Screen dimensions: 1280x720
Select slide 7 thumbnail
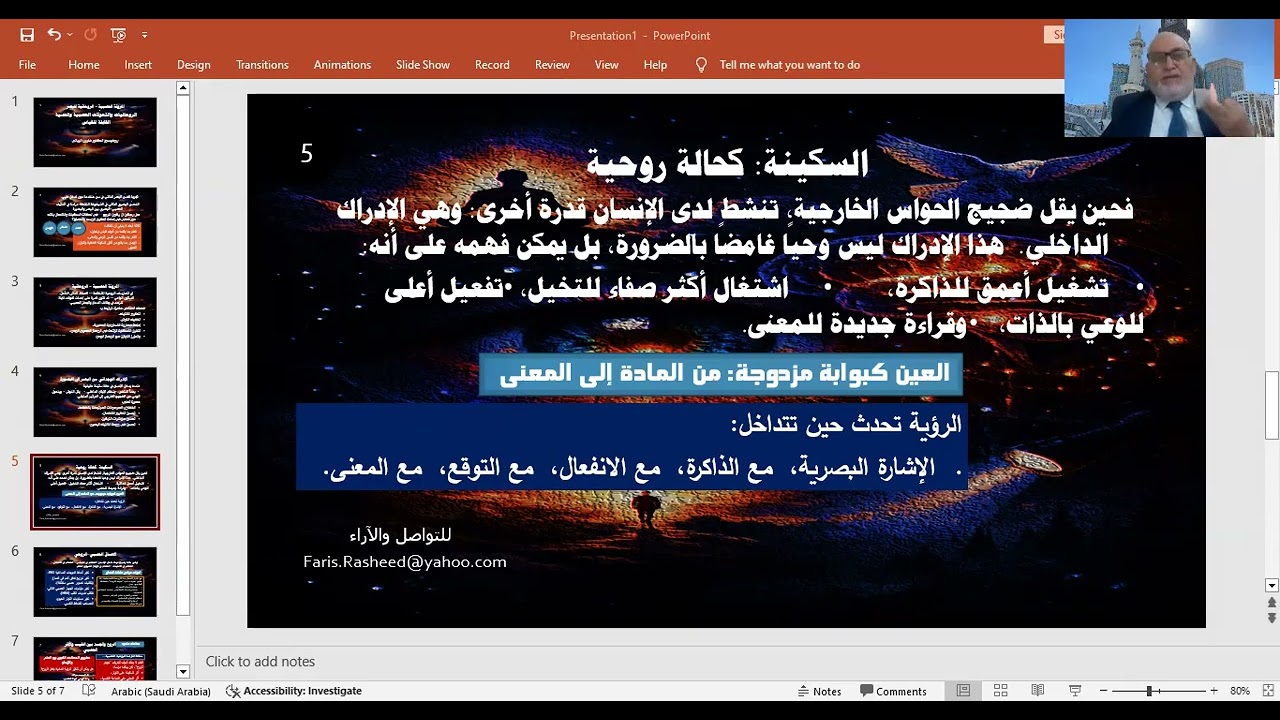click(x=95, y=658)
